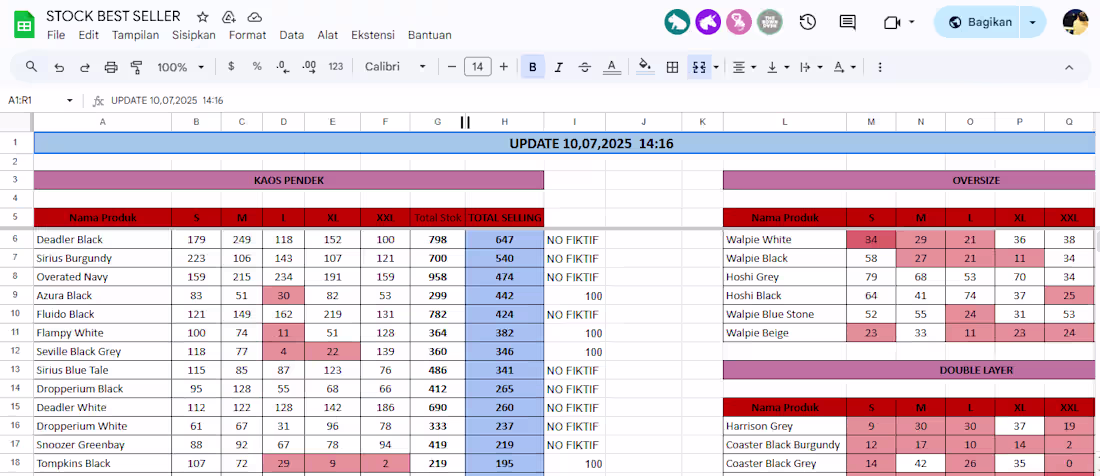Select column H header
The width and height of the screenshot is (1100, 476).
[x=504, y=122]
